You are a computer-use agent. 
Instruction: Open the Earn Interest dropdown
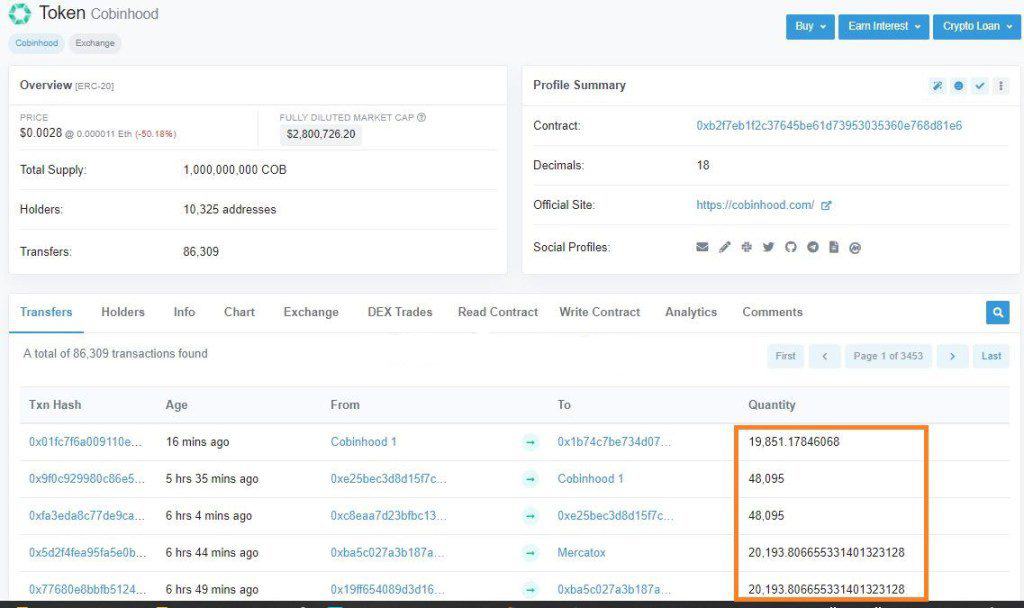pos(884,27)
